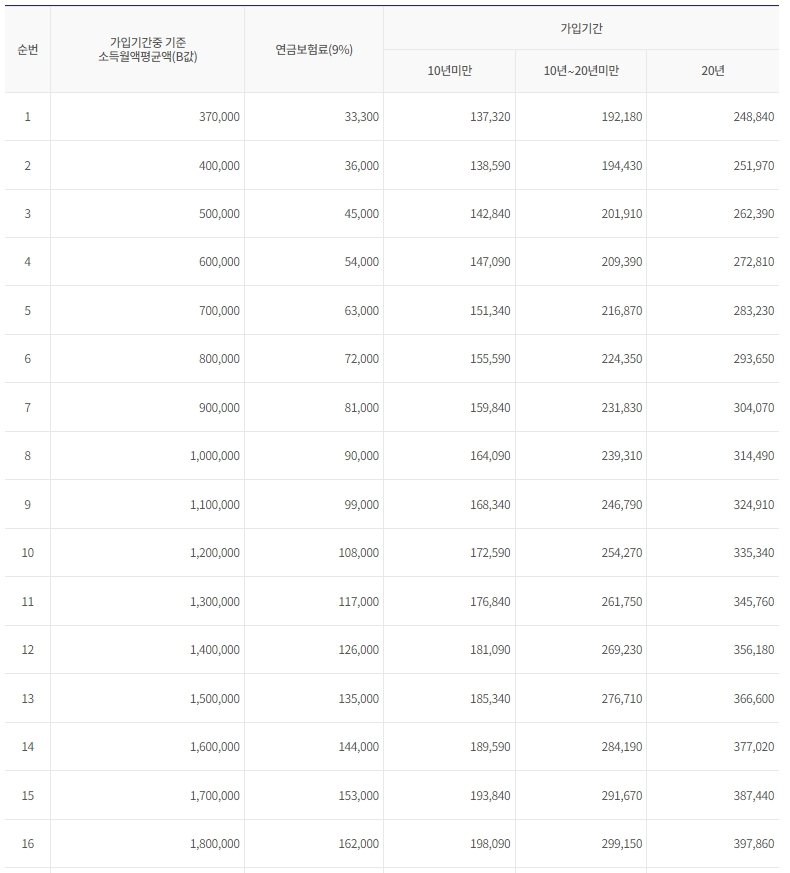Click the 순번 column header
Viewport: 790px width, 873px height.
pyautogui.click(x=27, y=50)
